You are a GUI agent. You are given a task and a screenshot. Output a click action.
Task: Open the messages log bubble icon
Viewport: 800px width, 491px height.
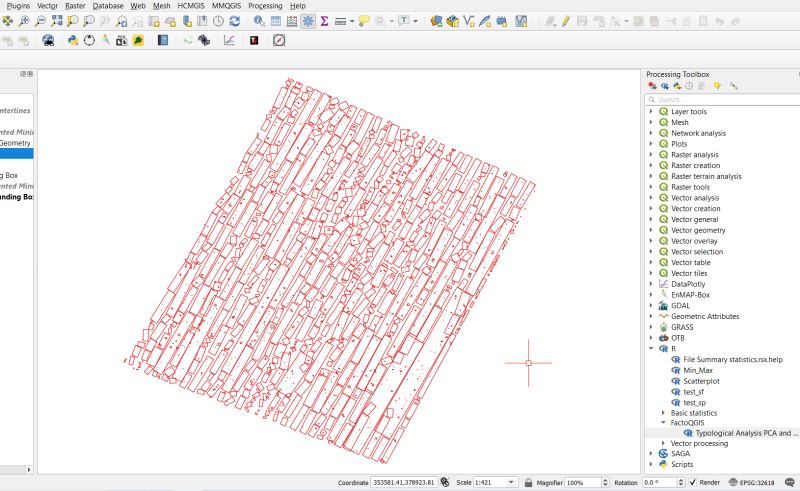790,482
